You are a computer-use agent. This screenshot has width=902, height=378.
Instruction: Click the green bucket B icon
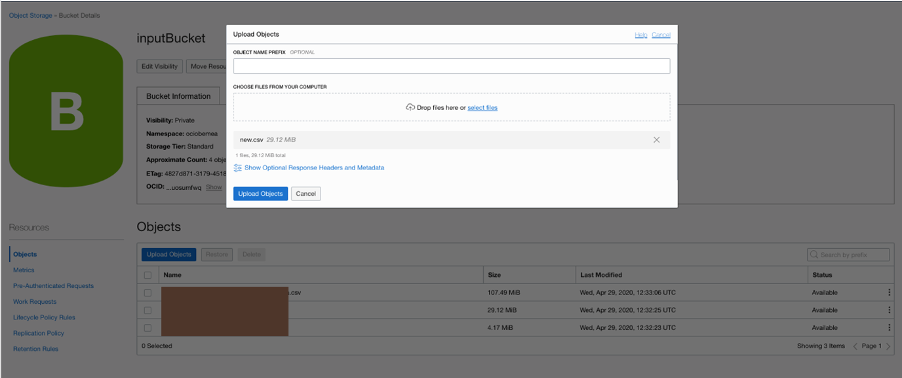66,111
